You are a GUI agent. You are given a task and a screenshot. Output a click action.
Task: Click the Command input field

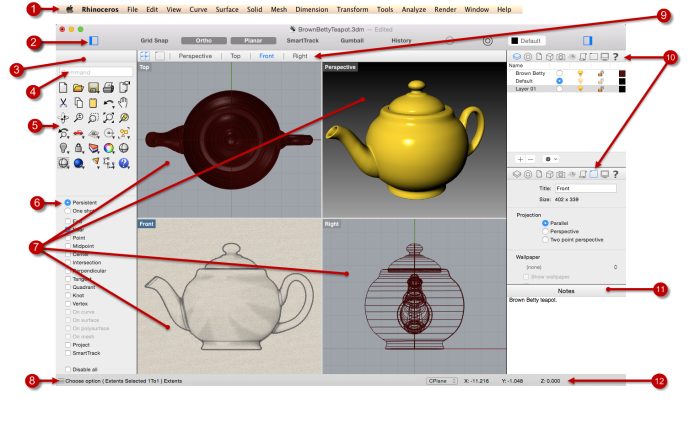[x=96, y=72]
